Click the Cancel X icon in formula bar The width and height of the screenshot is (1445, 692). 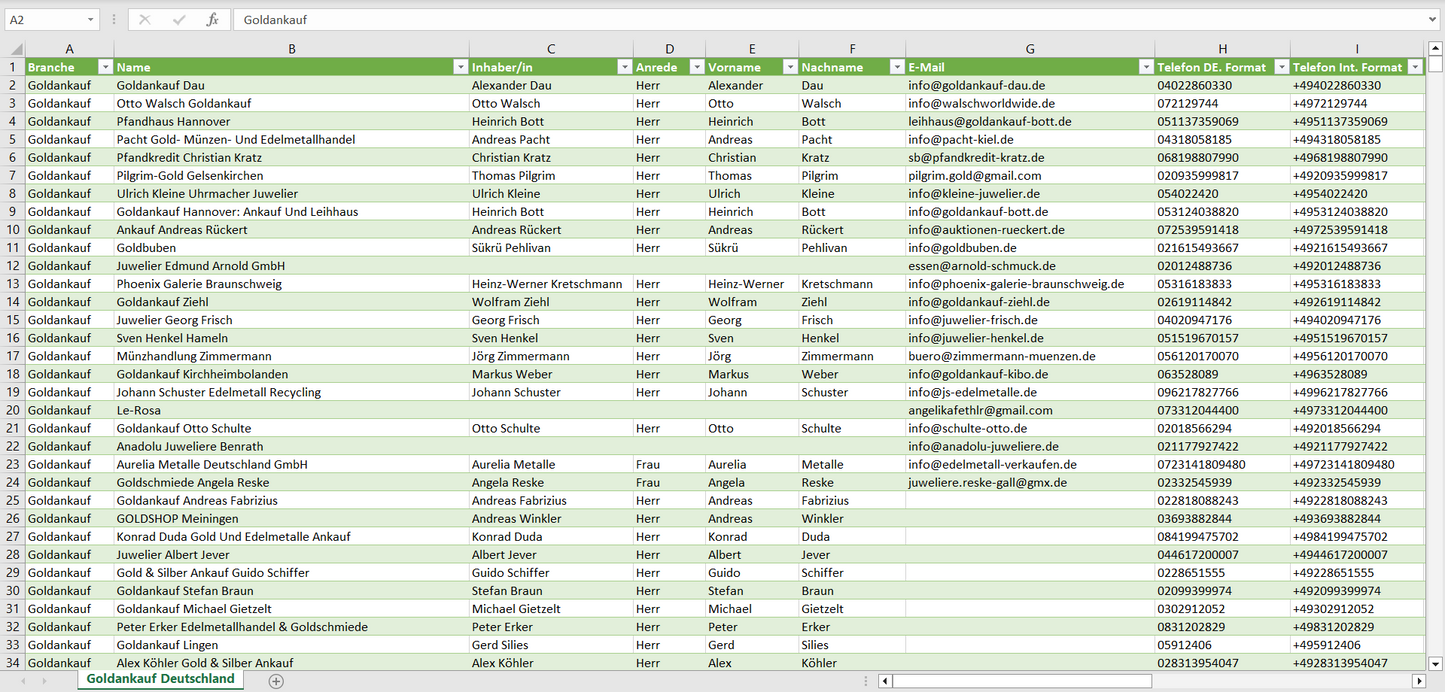coord(145,20)
